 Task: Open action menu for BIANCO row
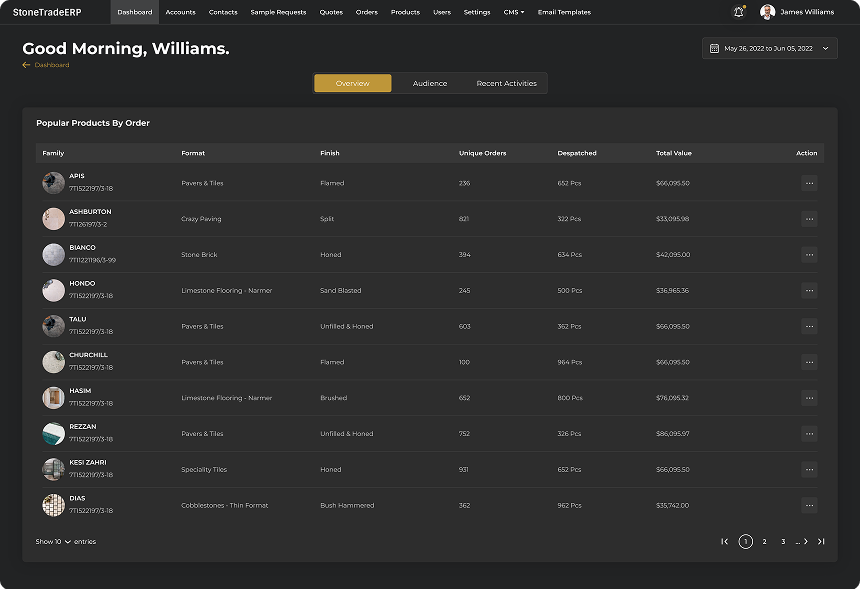[809, 254]
